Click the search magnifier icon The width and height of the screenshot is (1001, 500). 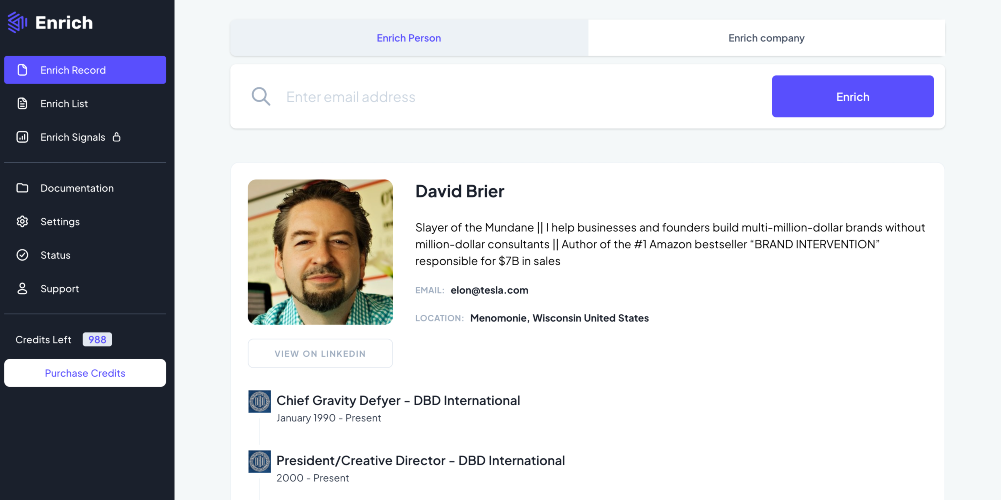(260, 96)
